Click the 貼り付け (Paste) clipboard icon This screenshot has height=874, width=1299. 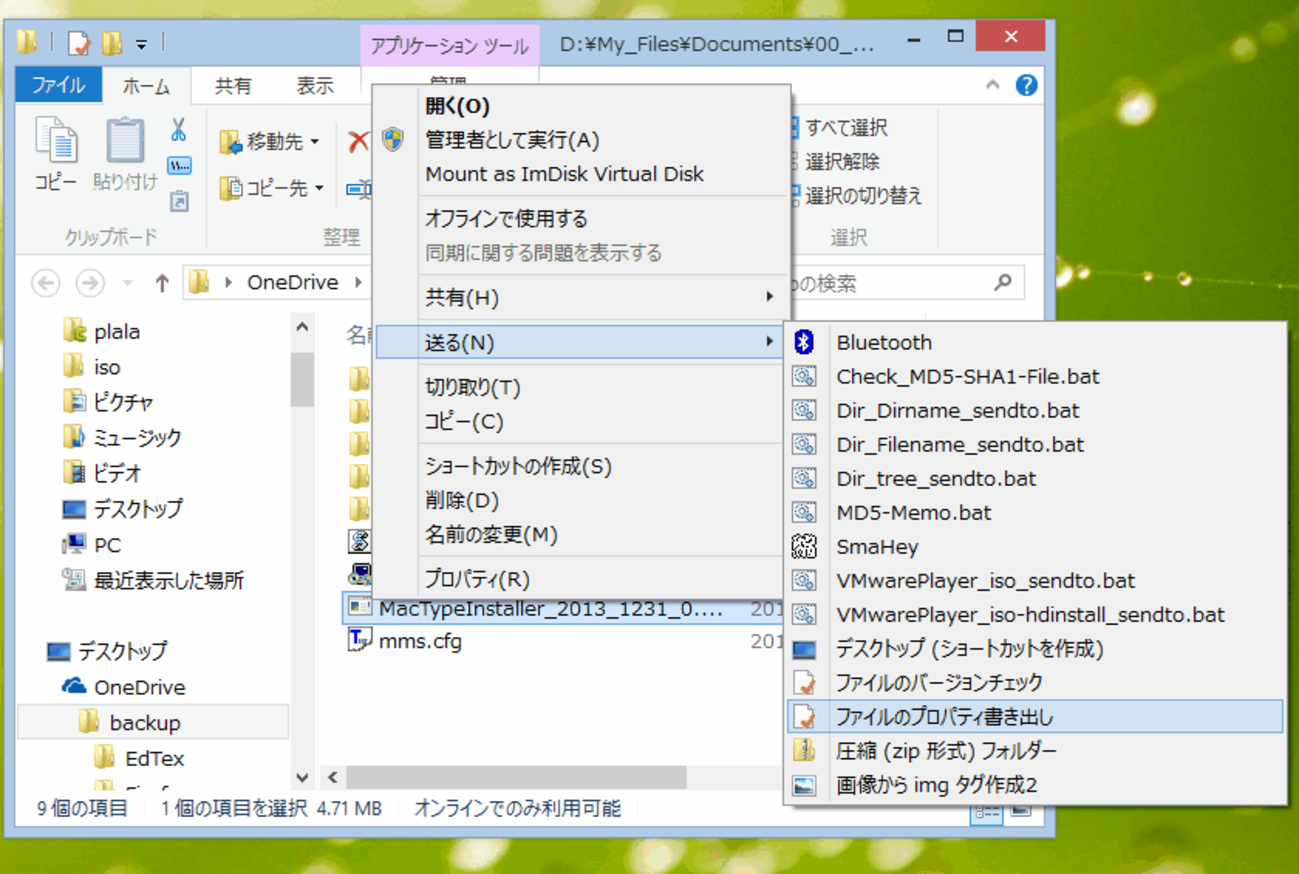pos(125,141)
